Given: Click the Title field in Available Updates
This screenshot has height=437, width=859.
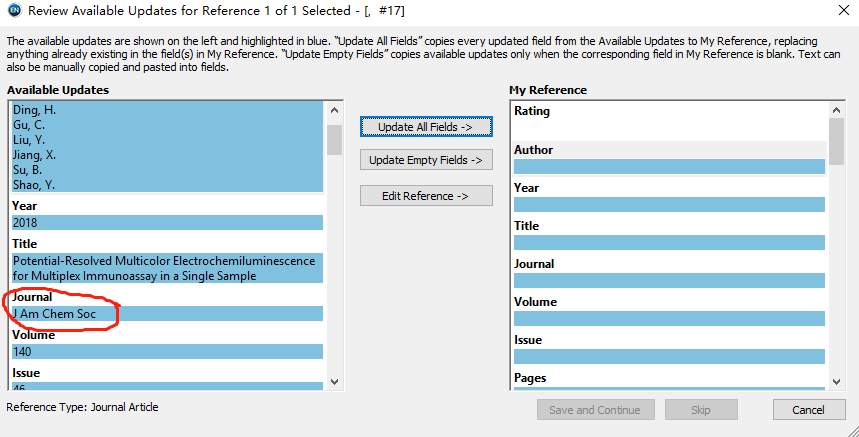Looking at the screenshot, I should coord(167,268).
